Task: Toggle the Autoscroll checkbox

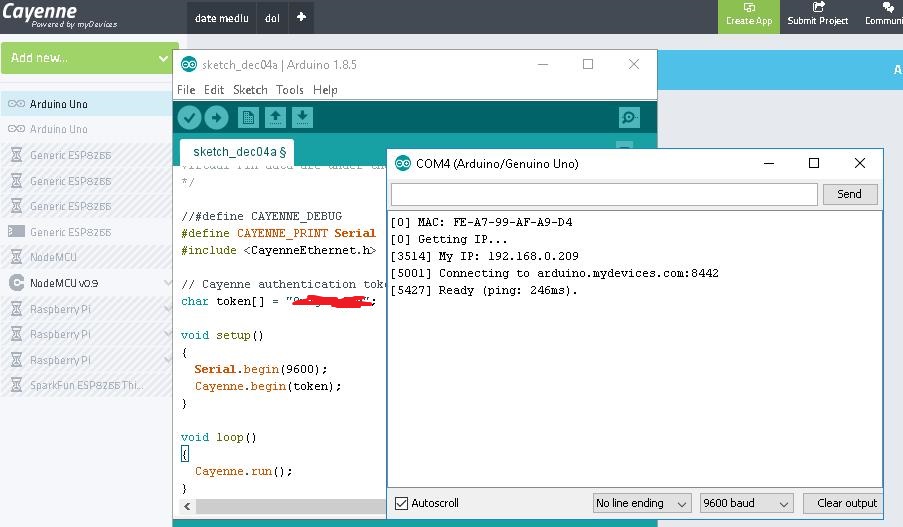Action: pyautogui.click(x=401, y=503)
